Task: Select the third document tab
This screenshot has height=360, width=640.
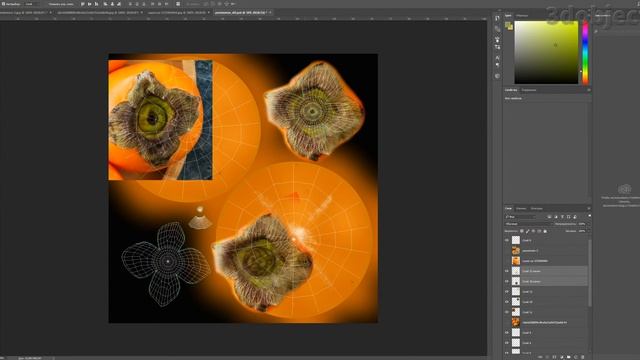Action: (x=177, y=13)
